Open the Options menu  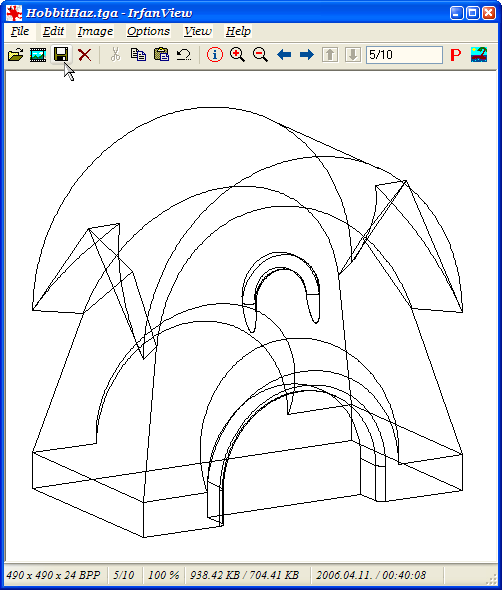coord(148,31)
